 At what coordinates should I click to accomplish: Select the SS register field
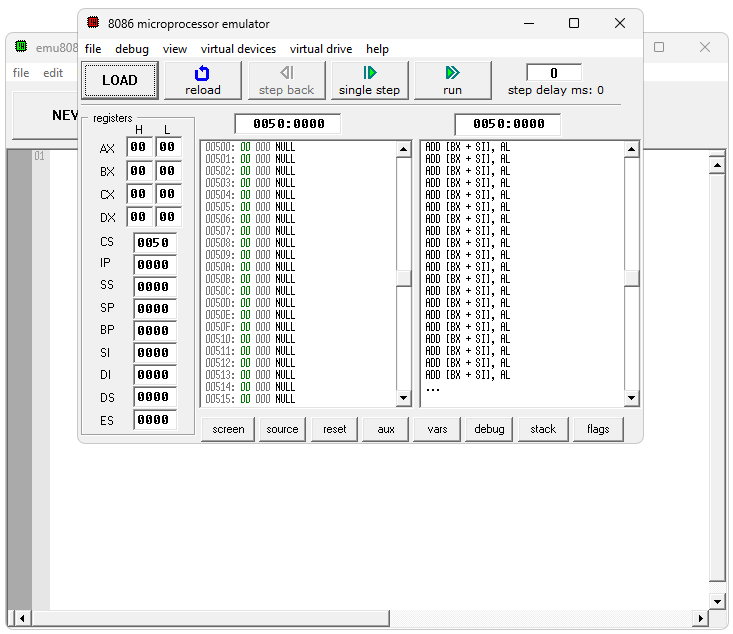click(155, 287)
